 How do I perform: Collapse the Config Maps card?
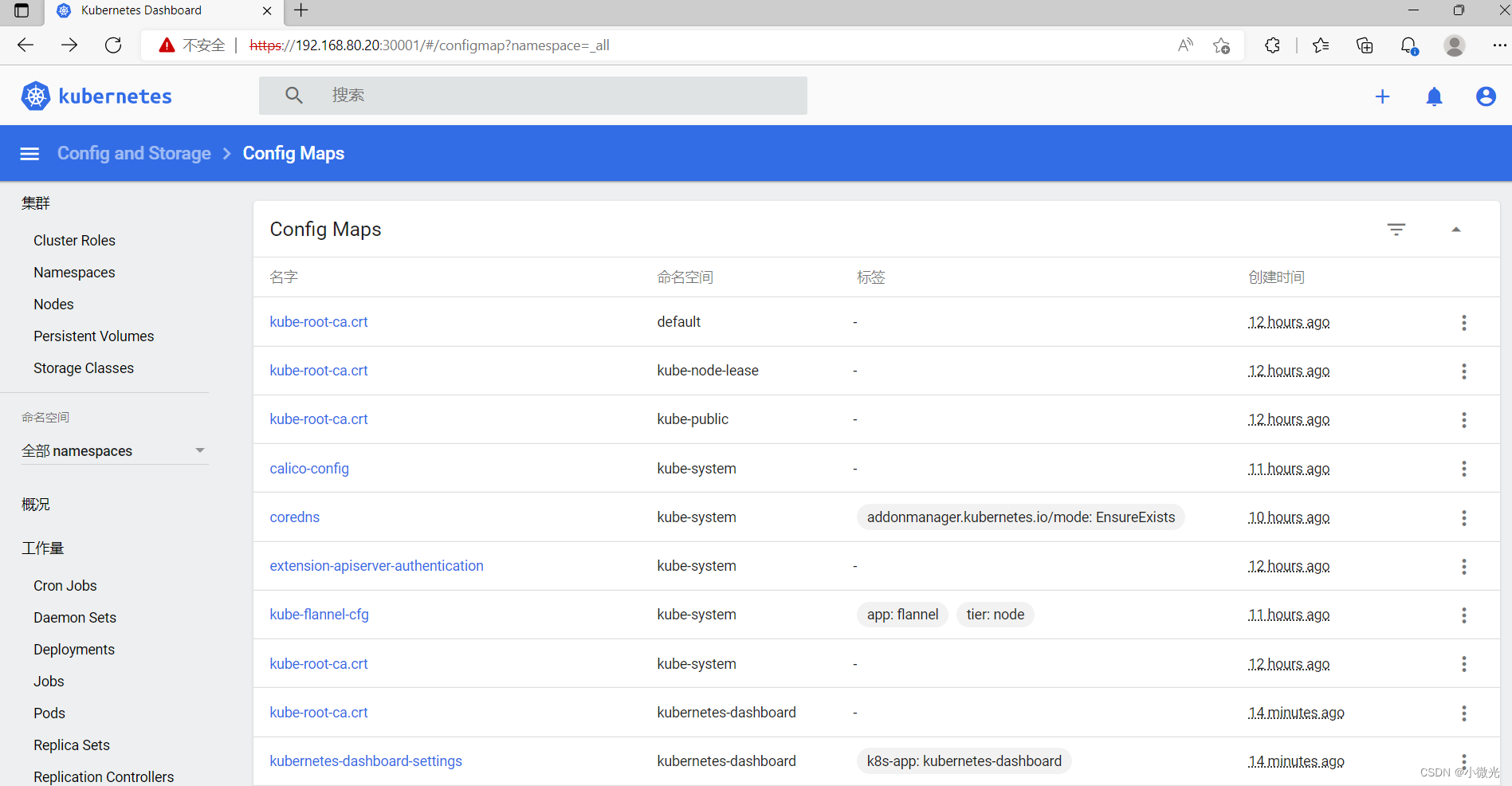1456,230
